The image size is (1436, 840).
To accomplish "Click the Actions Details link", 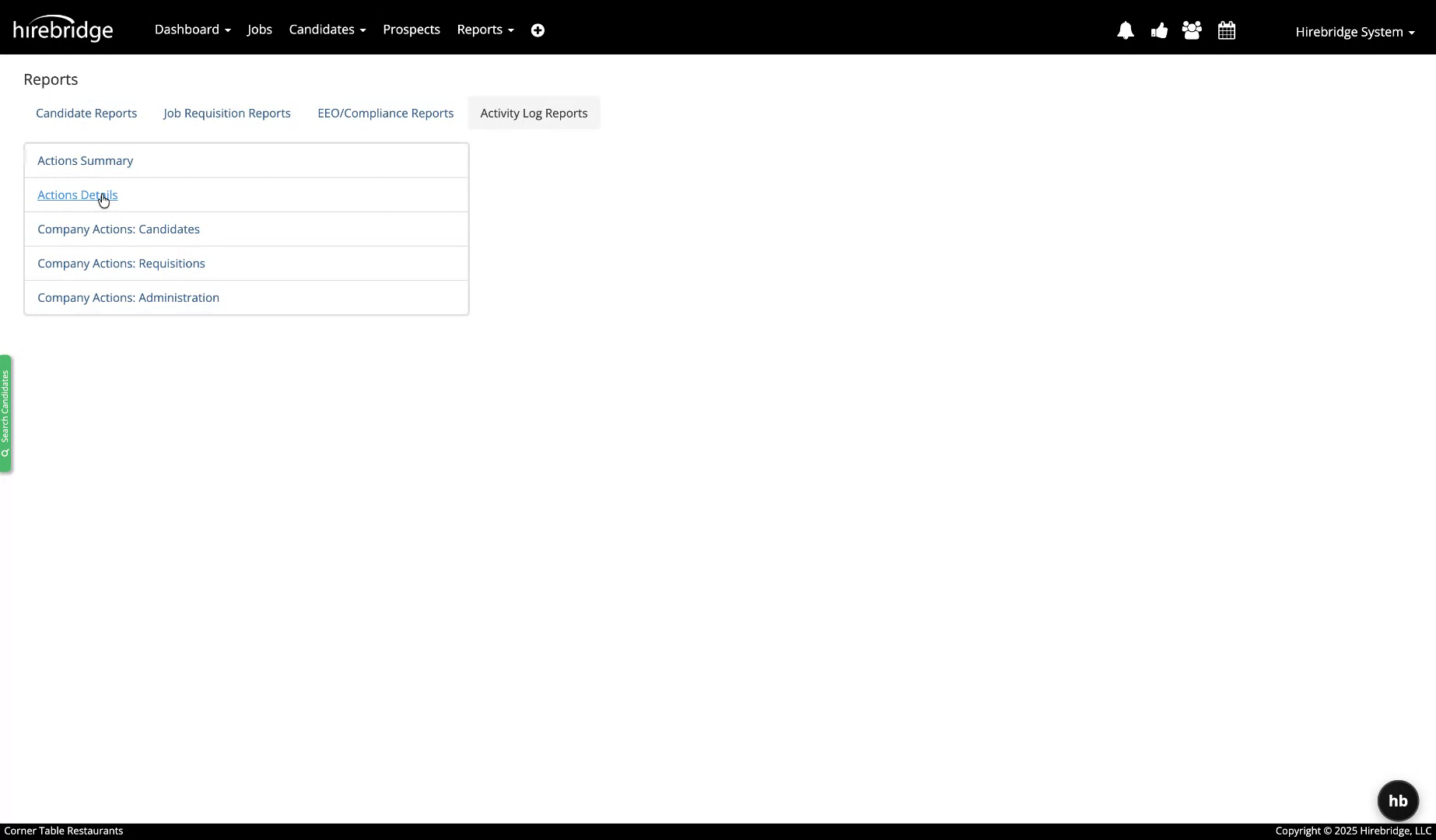I will 76,194.
